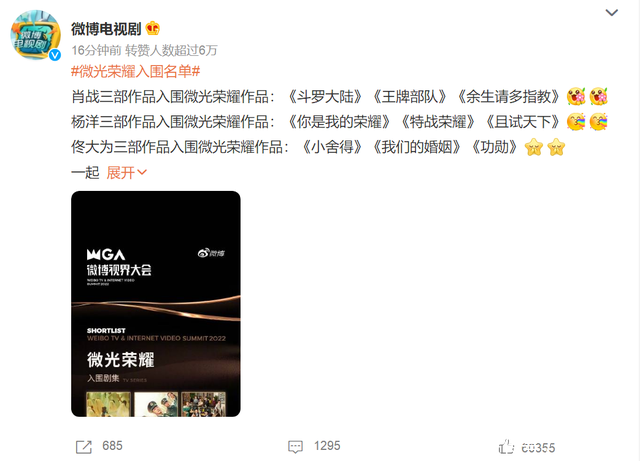Open the 微光荣耀 shortlist poster image
This screenshot has width=640, height=461.
coord(156,304)
